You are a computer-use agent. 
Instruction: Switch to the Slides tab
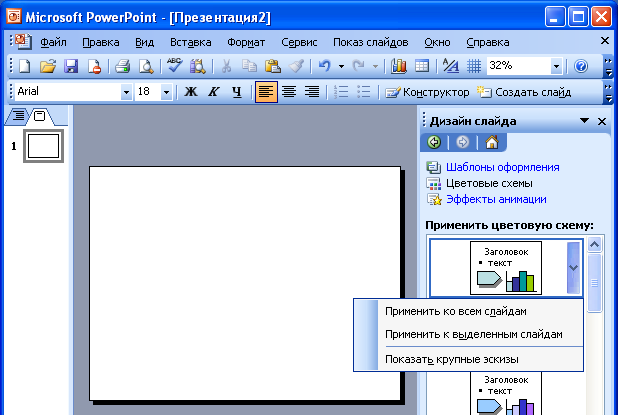pos(40,116)
